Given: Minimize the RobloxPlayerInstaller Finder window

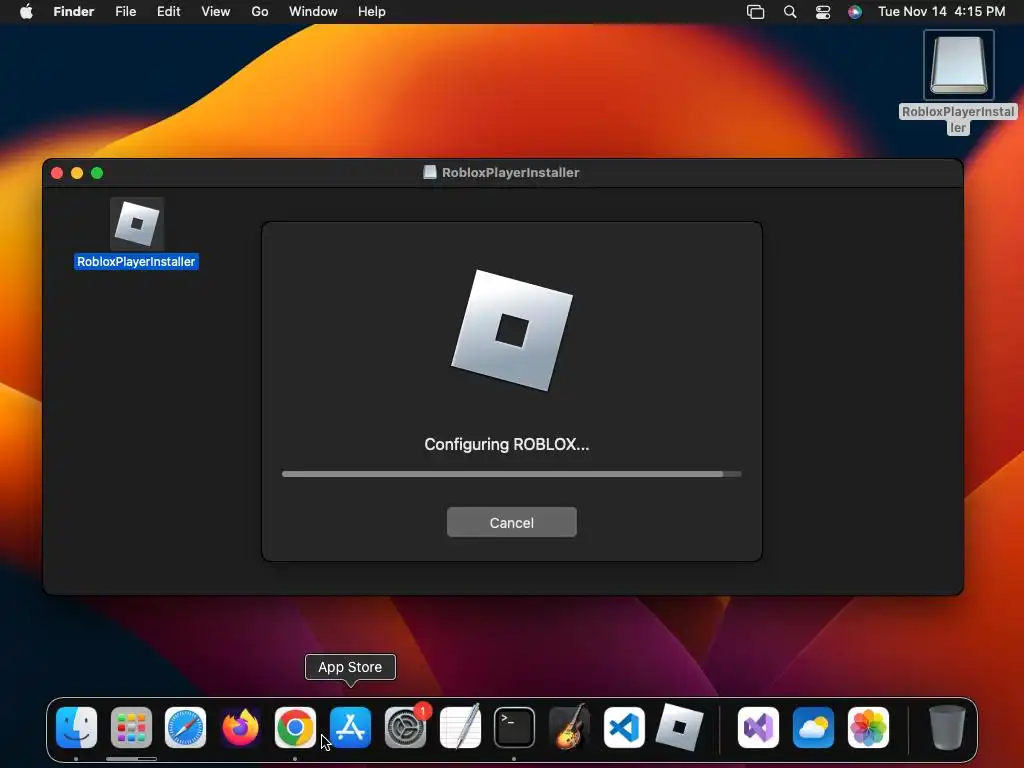Looking at the screenshot, I should (77, 173).
